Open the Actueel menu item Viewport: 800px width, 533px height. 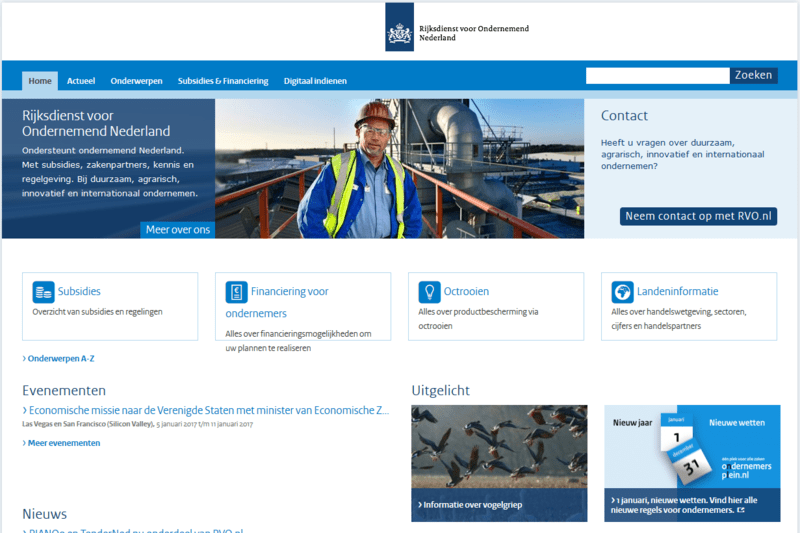pyautogui.click(x=81, y=81)
